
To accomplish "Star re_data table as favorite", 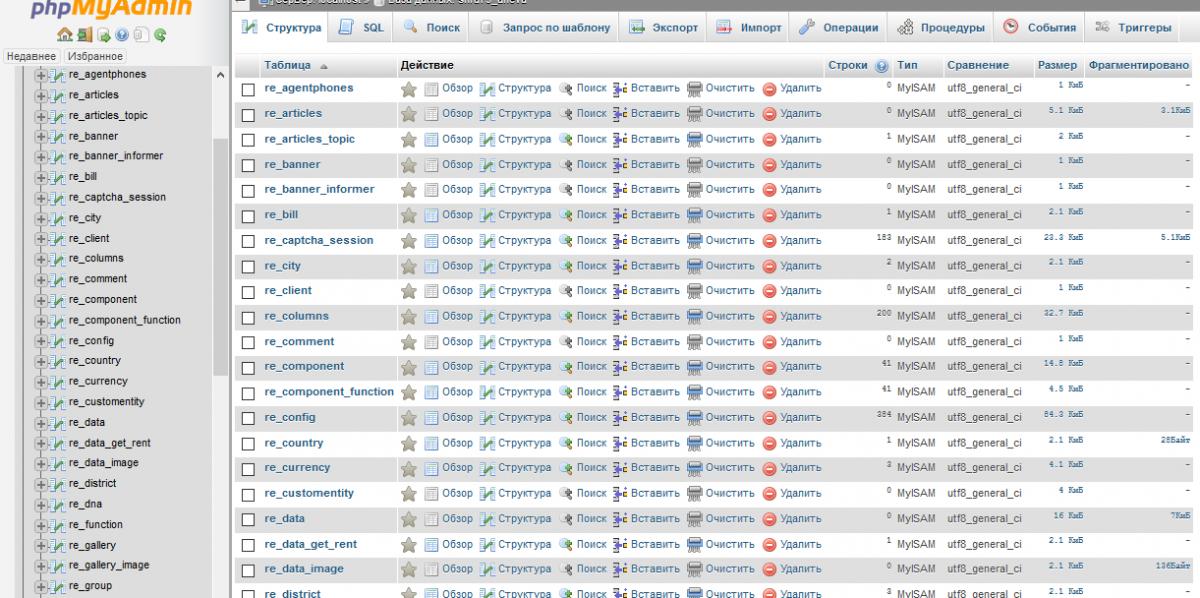I will click(x=408, y=519).
